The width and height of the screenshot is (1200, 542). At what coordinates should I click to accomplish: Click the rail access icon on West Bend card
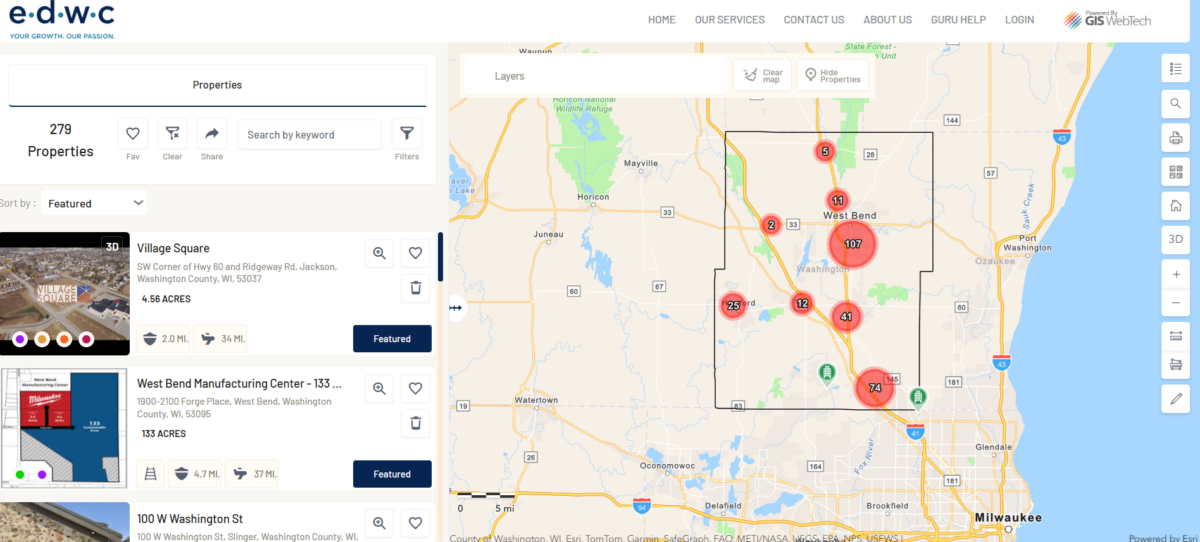150,474
